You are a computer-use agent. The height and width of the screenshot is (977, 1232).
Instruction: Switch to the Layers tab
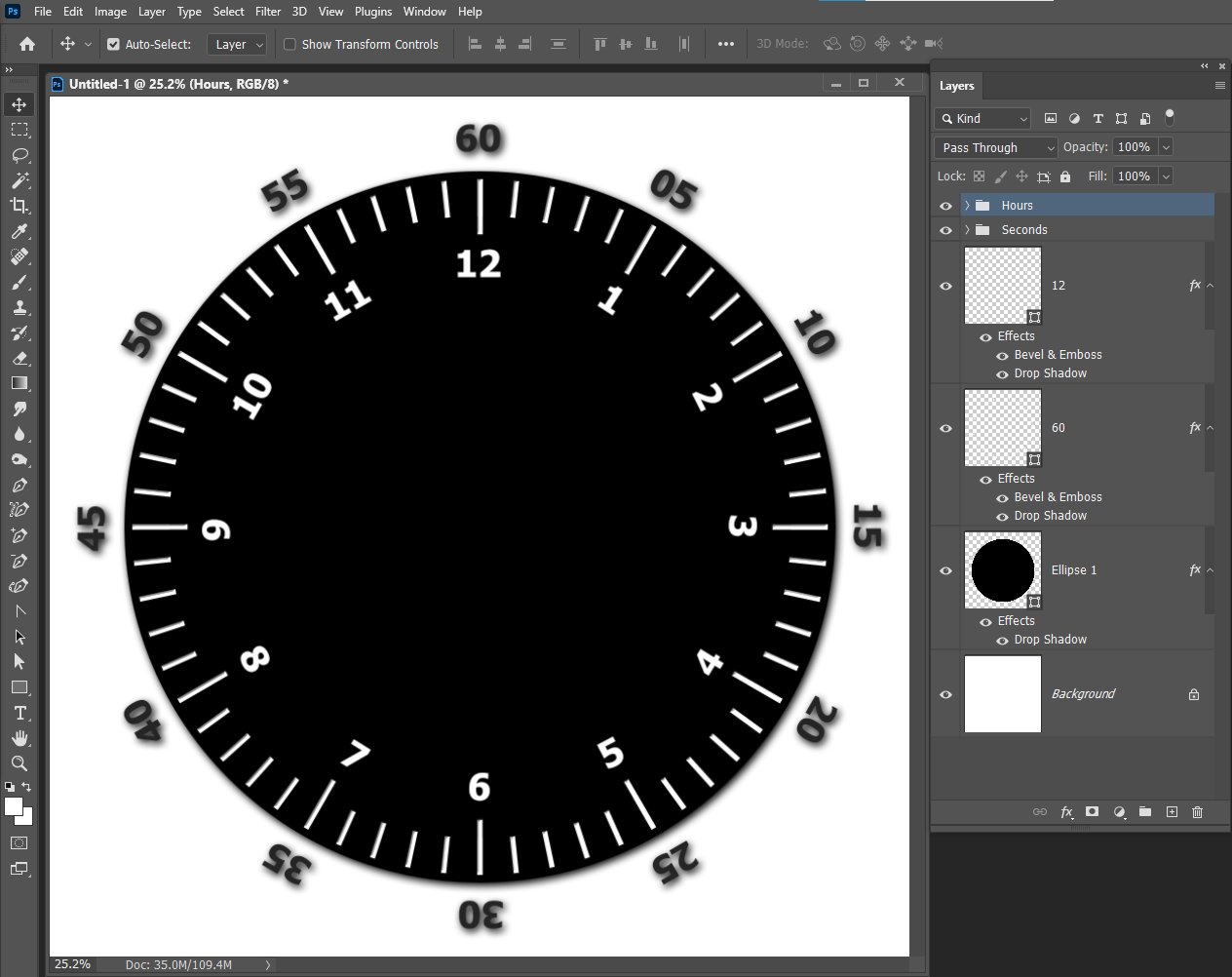pos(956,86)
